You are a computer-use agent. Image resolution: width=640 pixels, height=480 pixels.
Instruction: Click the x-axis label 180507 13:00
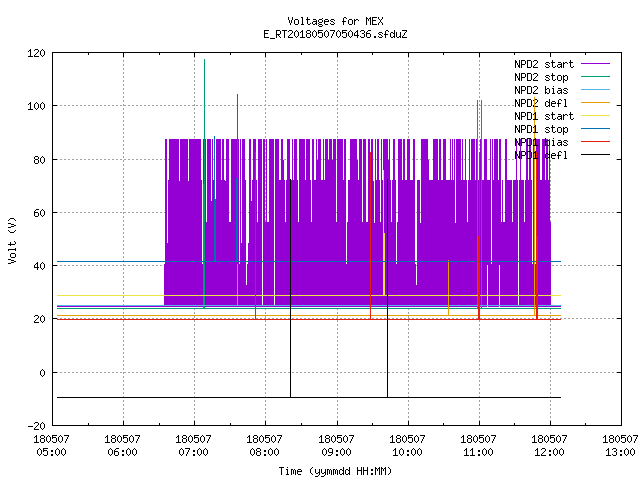(x=620, y=445)
